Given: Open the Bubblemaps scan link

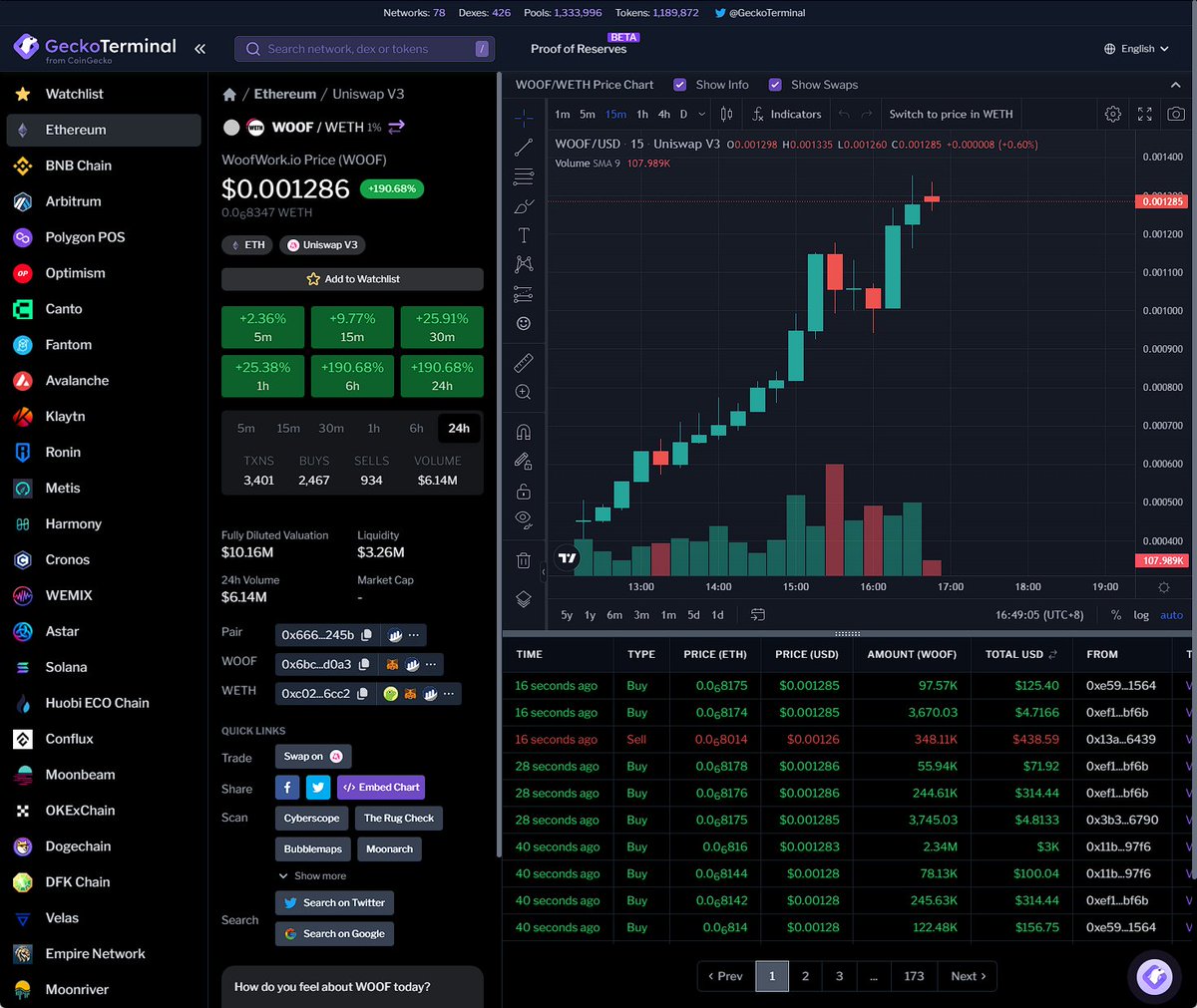Looking at the screenshot, I should (x=312, y=849).
